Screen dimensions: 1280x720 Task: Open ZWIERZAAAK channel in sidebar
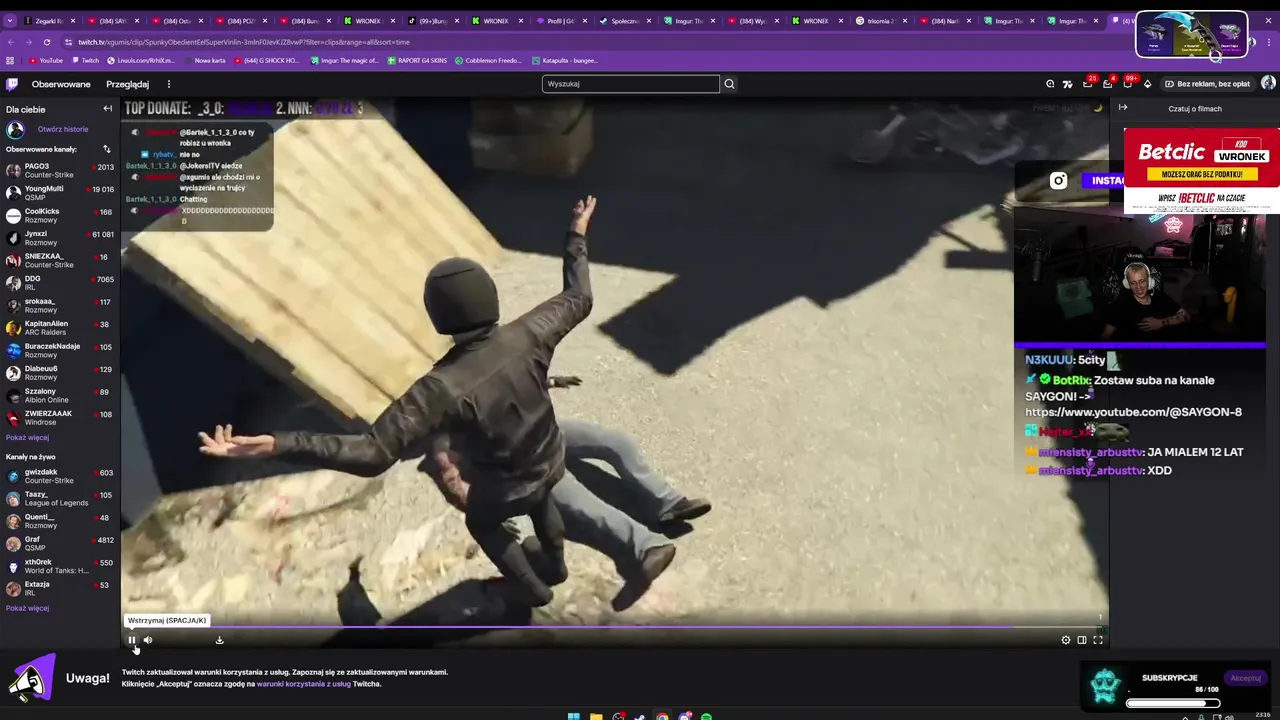[60, 418]
